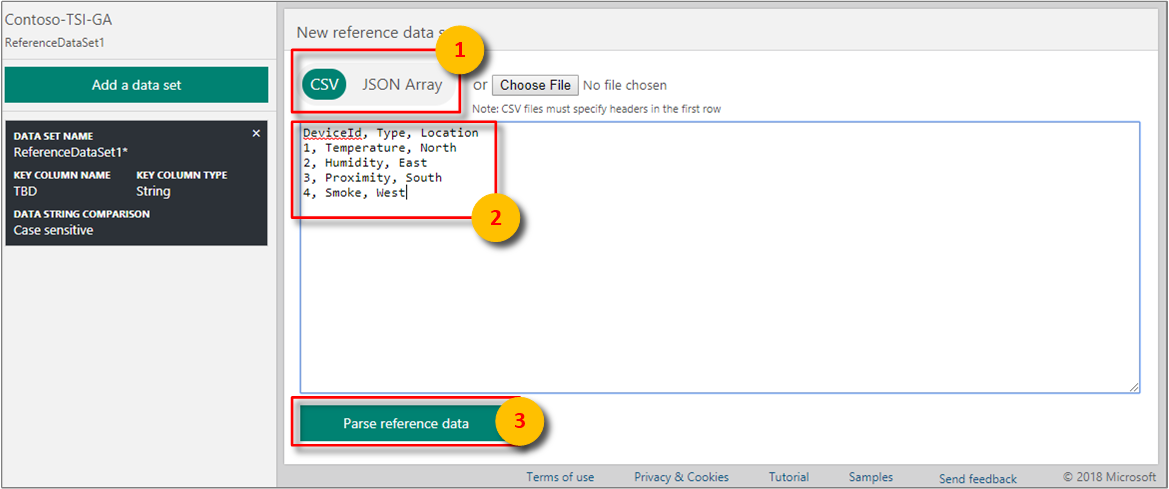
Task: Click the String key column type
Action: point(153,191)
